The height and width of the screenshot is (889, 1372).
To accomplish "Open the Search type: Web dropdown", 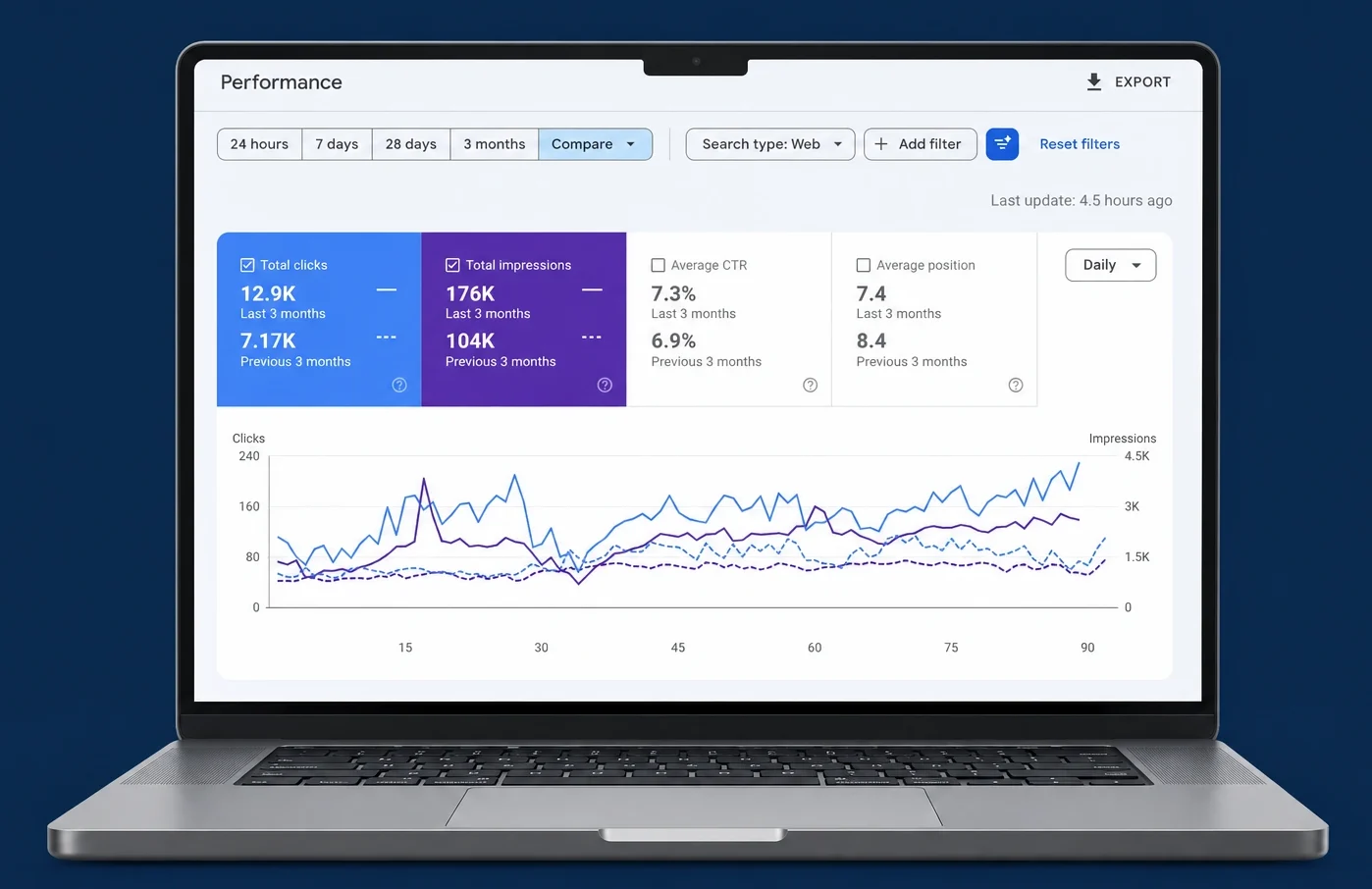I will coord(770,144).
